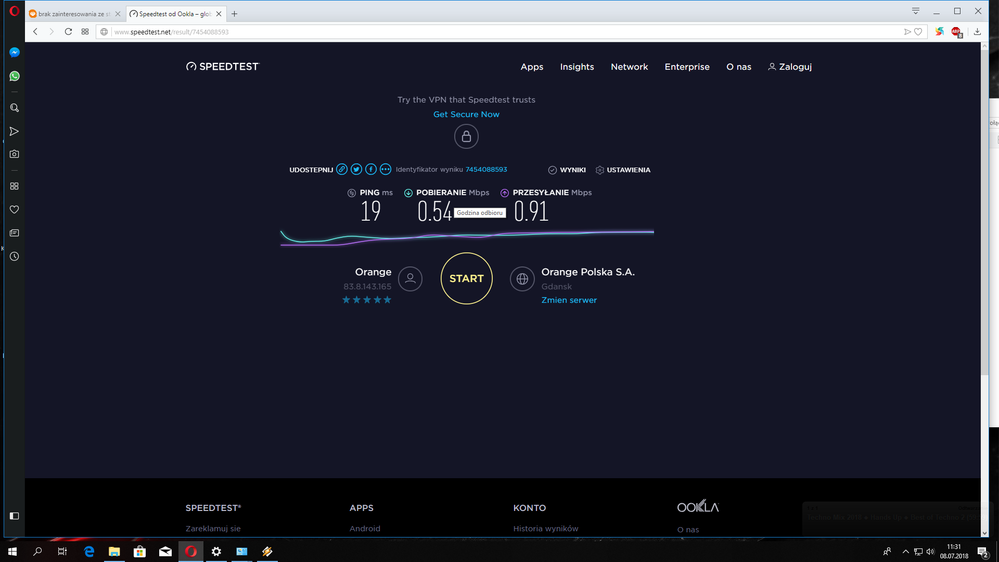Reload the Speedtest page
Image resolution: width=999 pixels, height=562 pixels.
coord(68,32)
